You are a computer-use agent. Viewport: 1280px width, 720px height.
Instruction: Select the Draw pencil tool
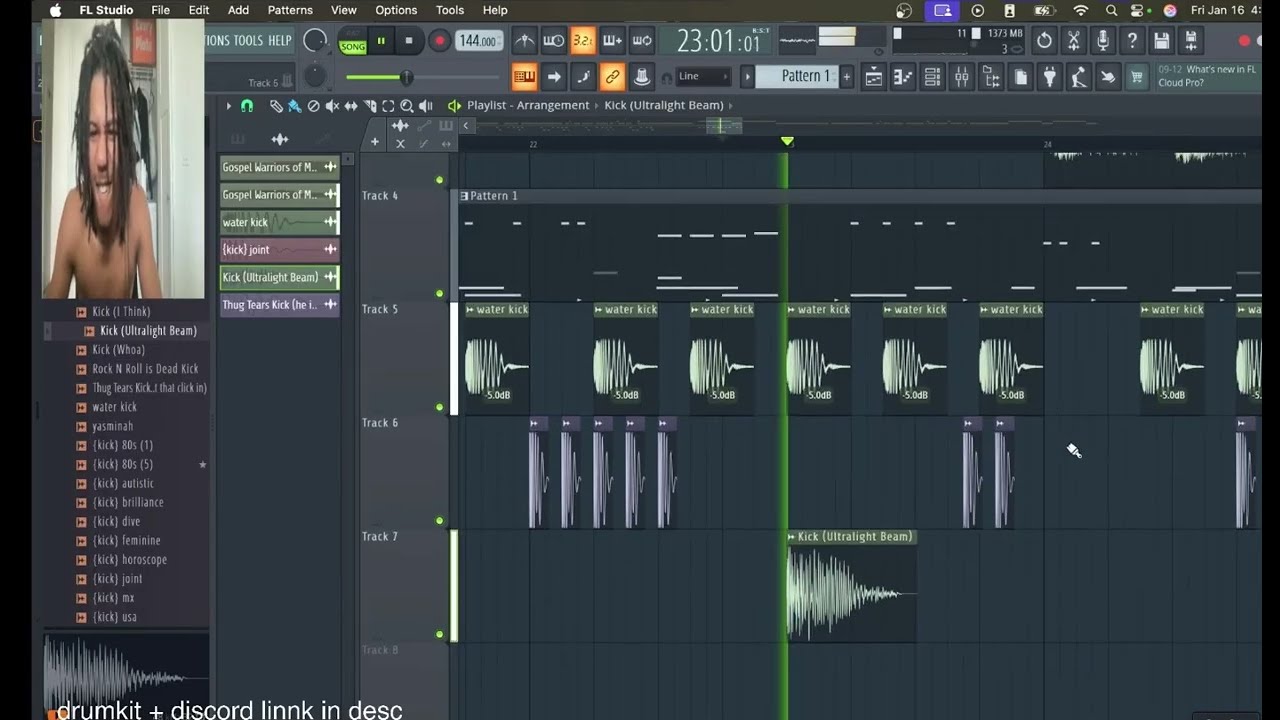point(276,106)
